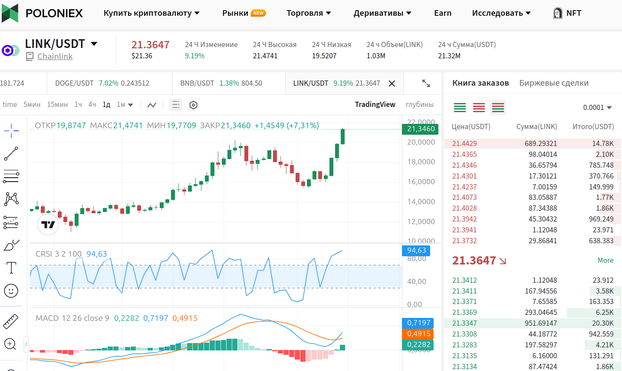Select the 1д interval
Viewport: 622px width, 371px height.
pyautogui.click(x=106, y=105)
